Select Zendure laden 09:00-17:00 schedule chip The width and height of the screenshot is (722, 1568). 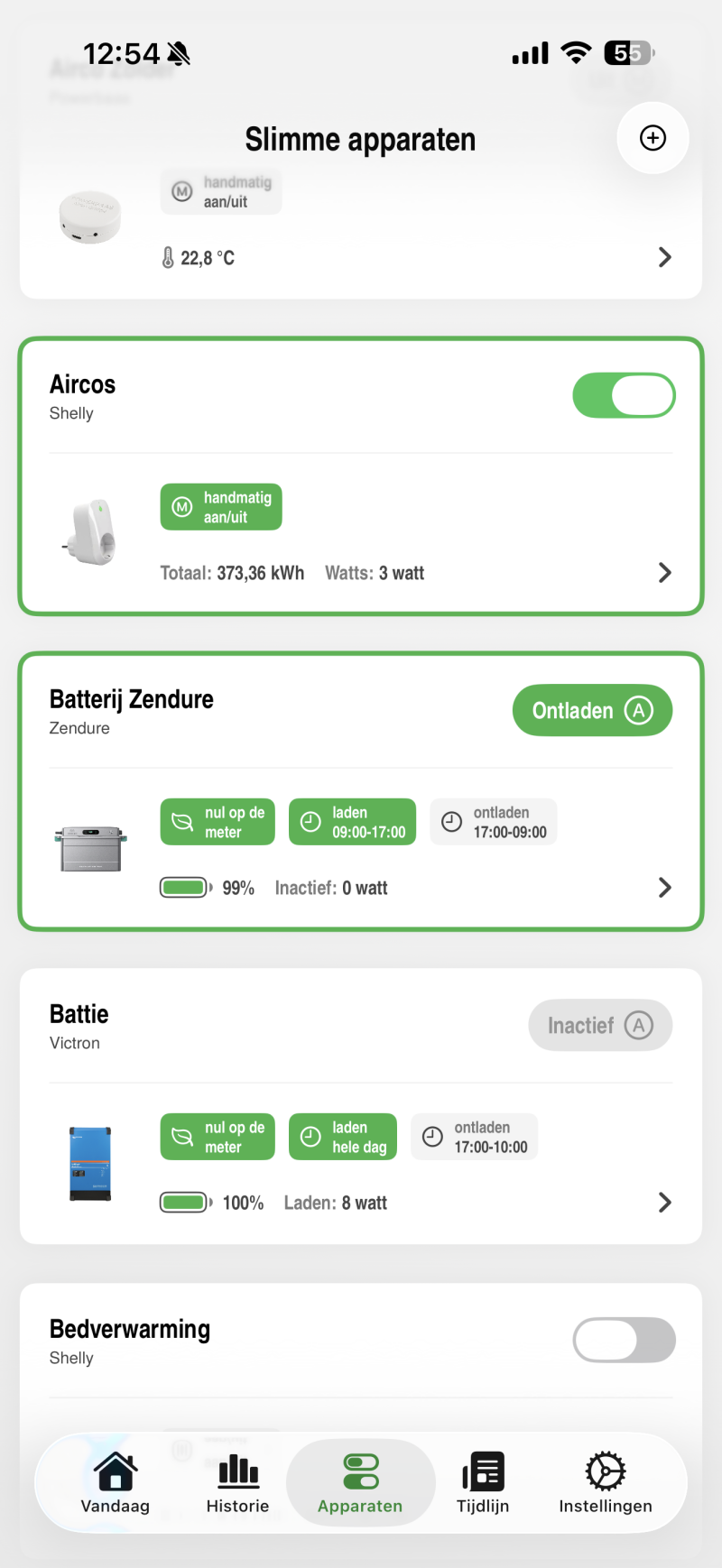click(352, 822)
